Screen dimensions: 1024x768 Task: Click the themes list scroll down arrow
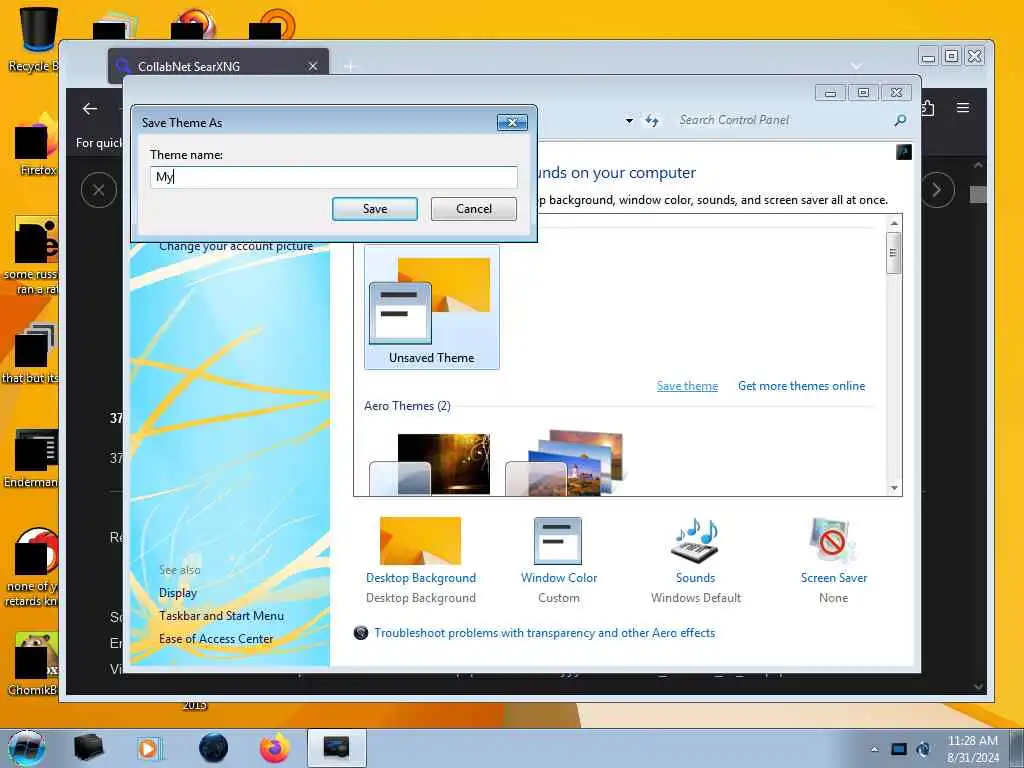[894, 488]
